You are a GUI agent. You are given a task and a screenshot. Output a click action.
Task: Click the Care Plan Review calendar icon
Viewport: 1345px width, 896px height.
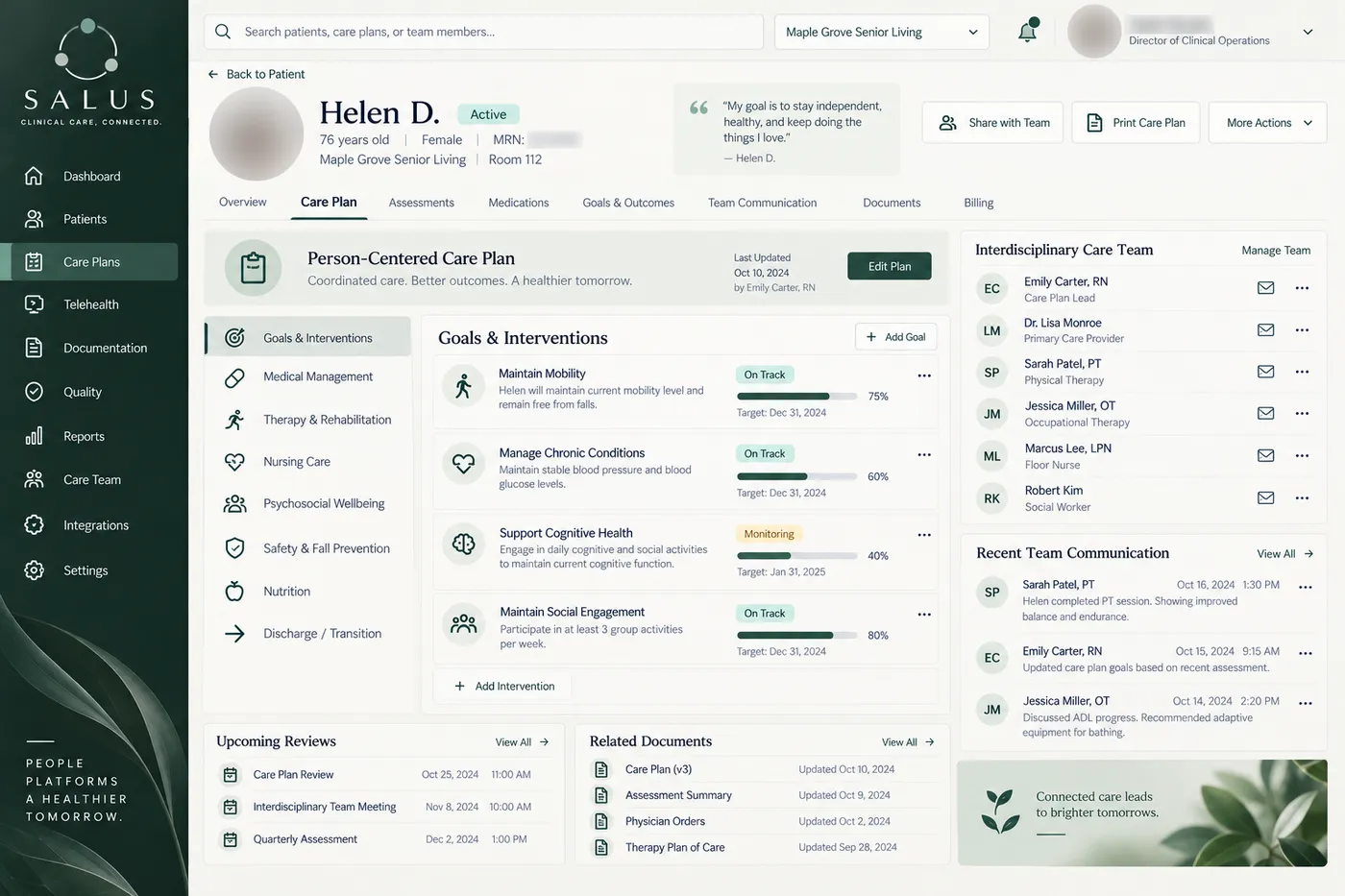pyautogui.click(x=231, y=775)
